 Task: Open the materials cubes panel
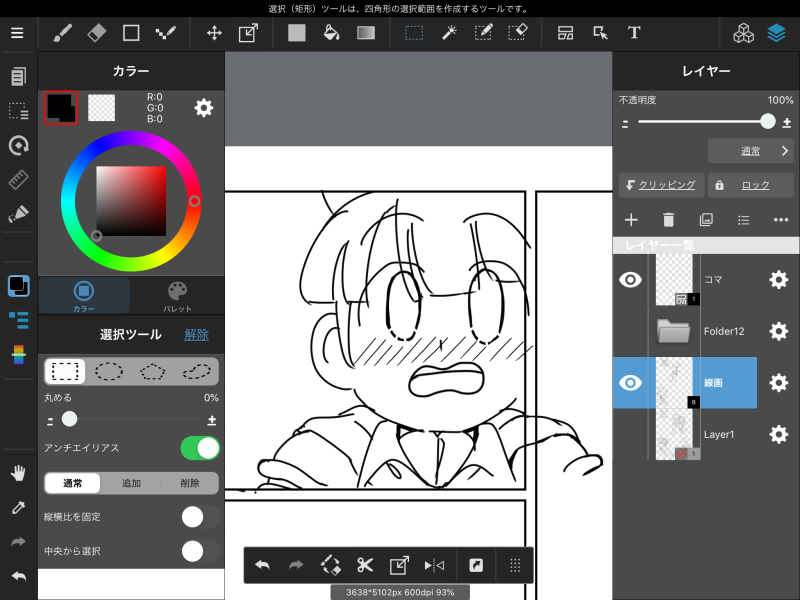[743, 33]
